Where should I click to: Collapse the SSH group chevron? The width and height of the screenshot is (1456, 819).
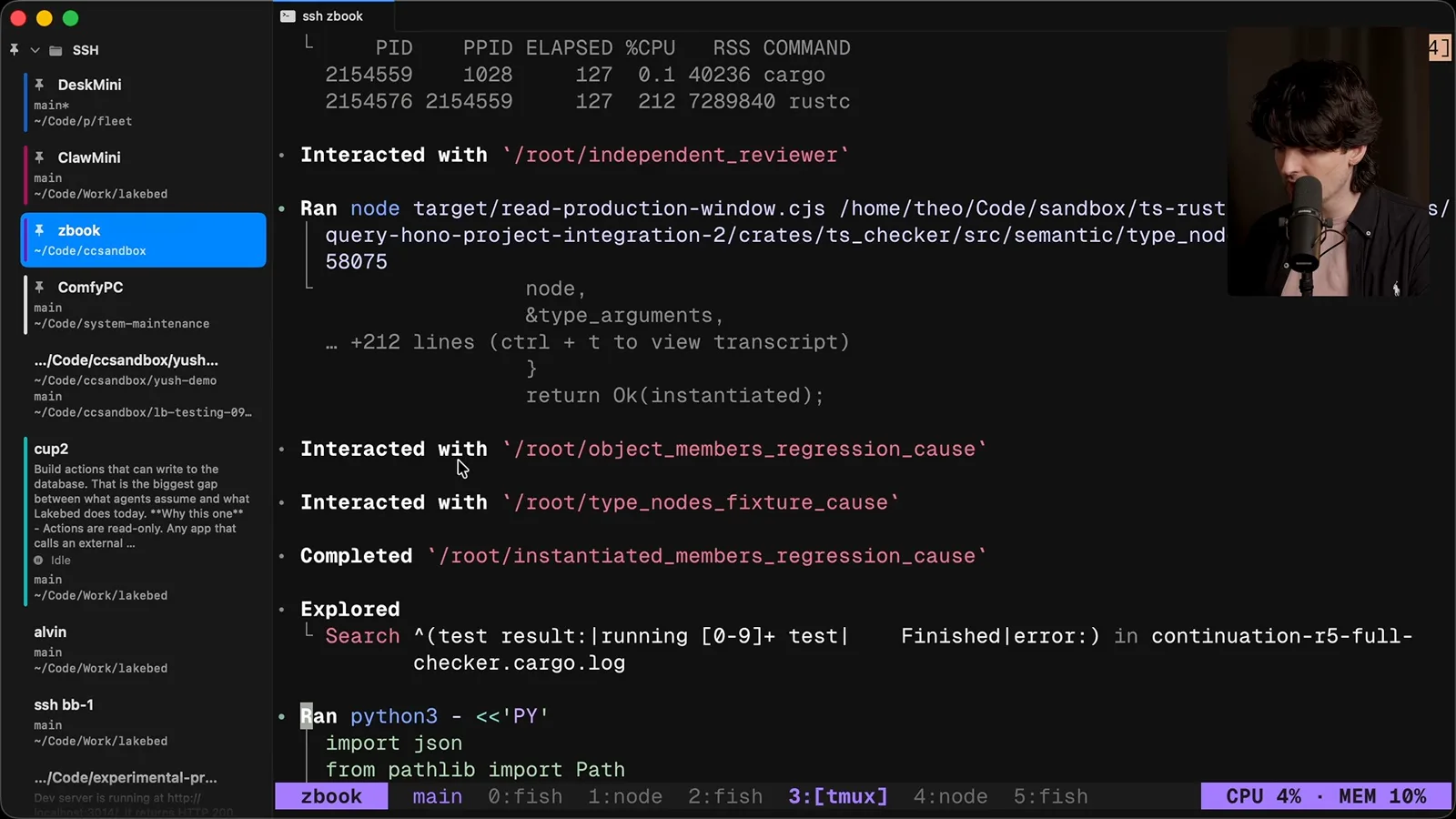tap(35, 50)
